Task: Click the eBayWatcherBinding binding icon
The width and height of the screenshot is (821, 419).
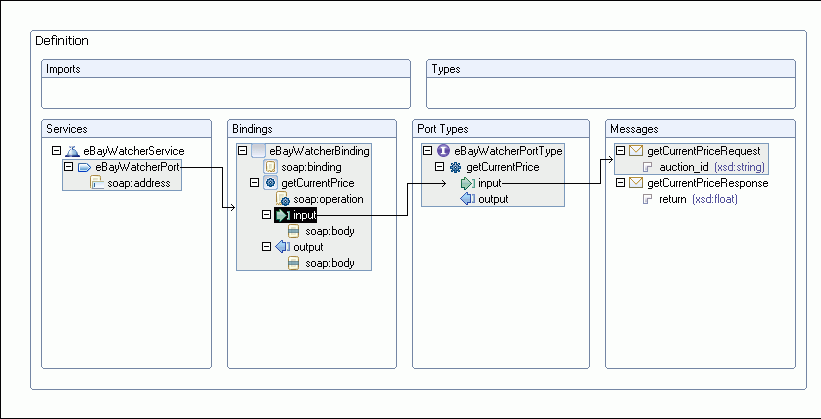Action: [x=259, y=151]
